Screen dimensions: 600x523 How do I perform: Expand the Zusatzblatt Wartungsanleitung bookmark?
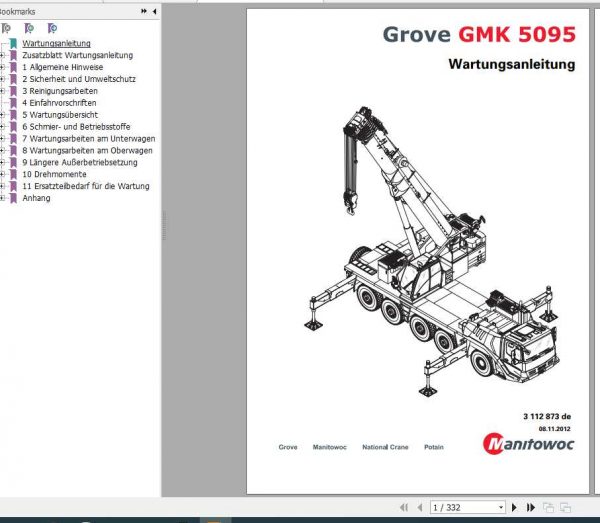pos(2,55)
